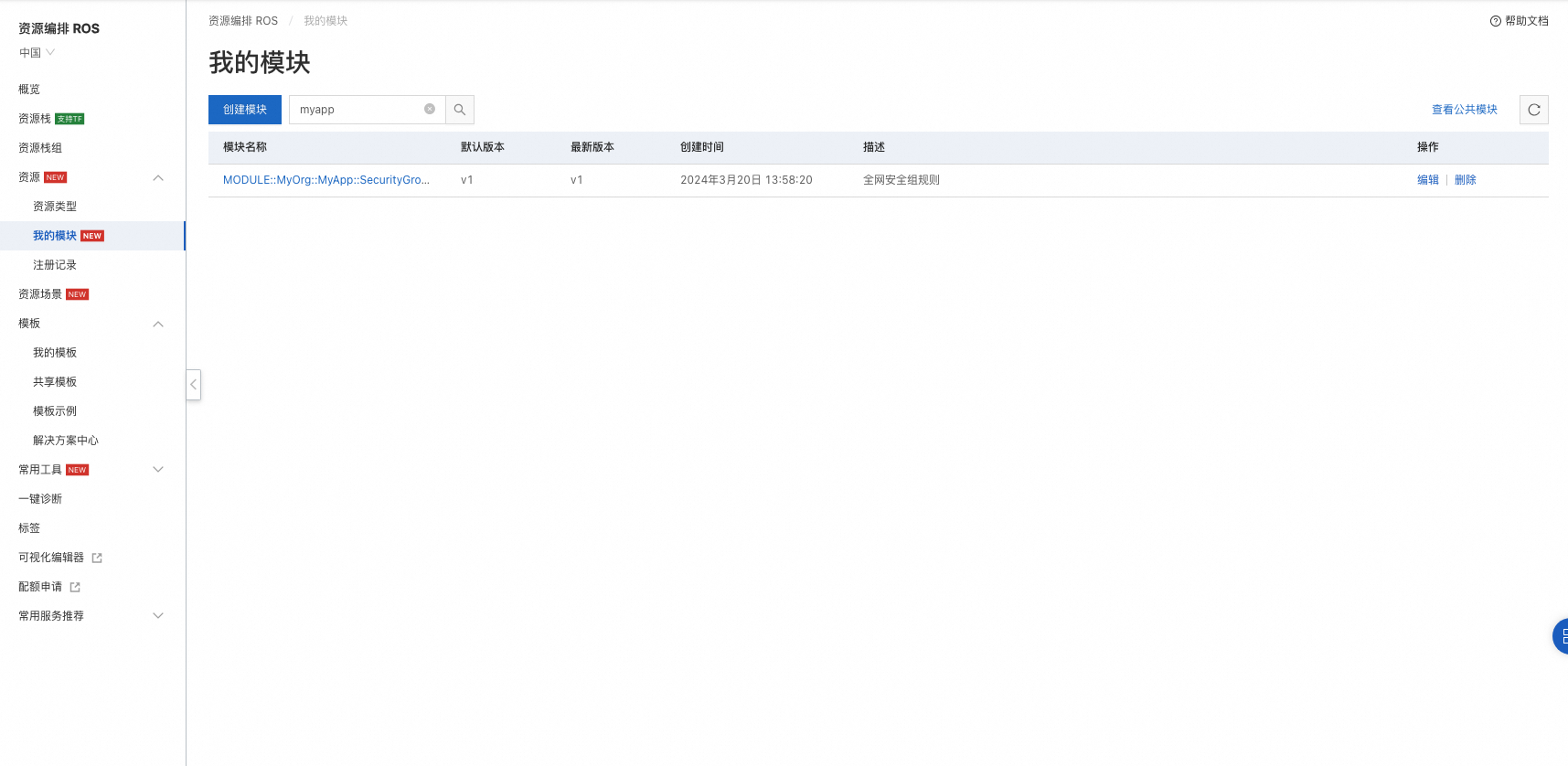
Task: Open 可视化编辑器 in the sidebar
Action: click(x=51, y=558)
